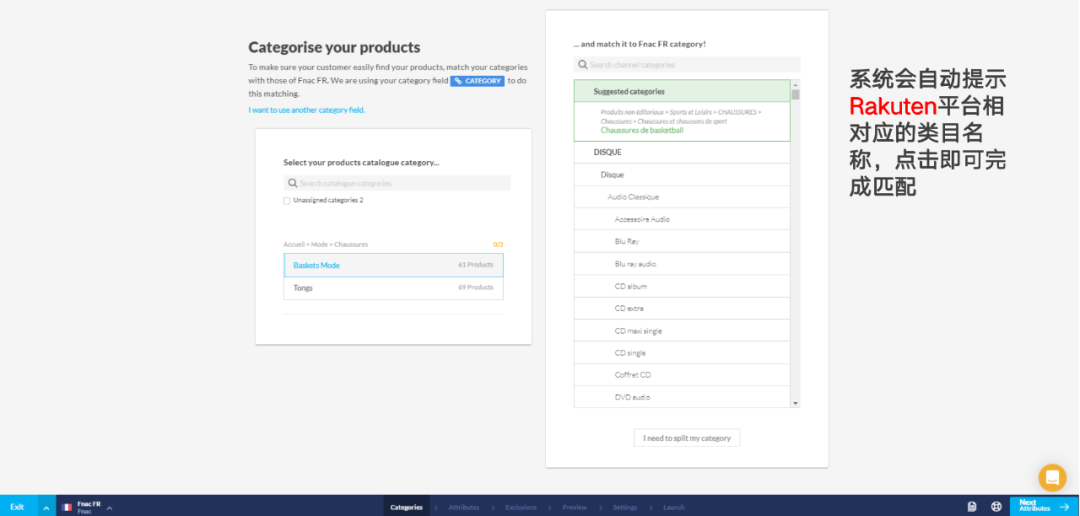Go to the Attributes step
Image resolution: width=1080 pixels, height=516 pixels.
pos(464,507)
